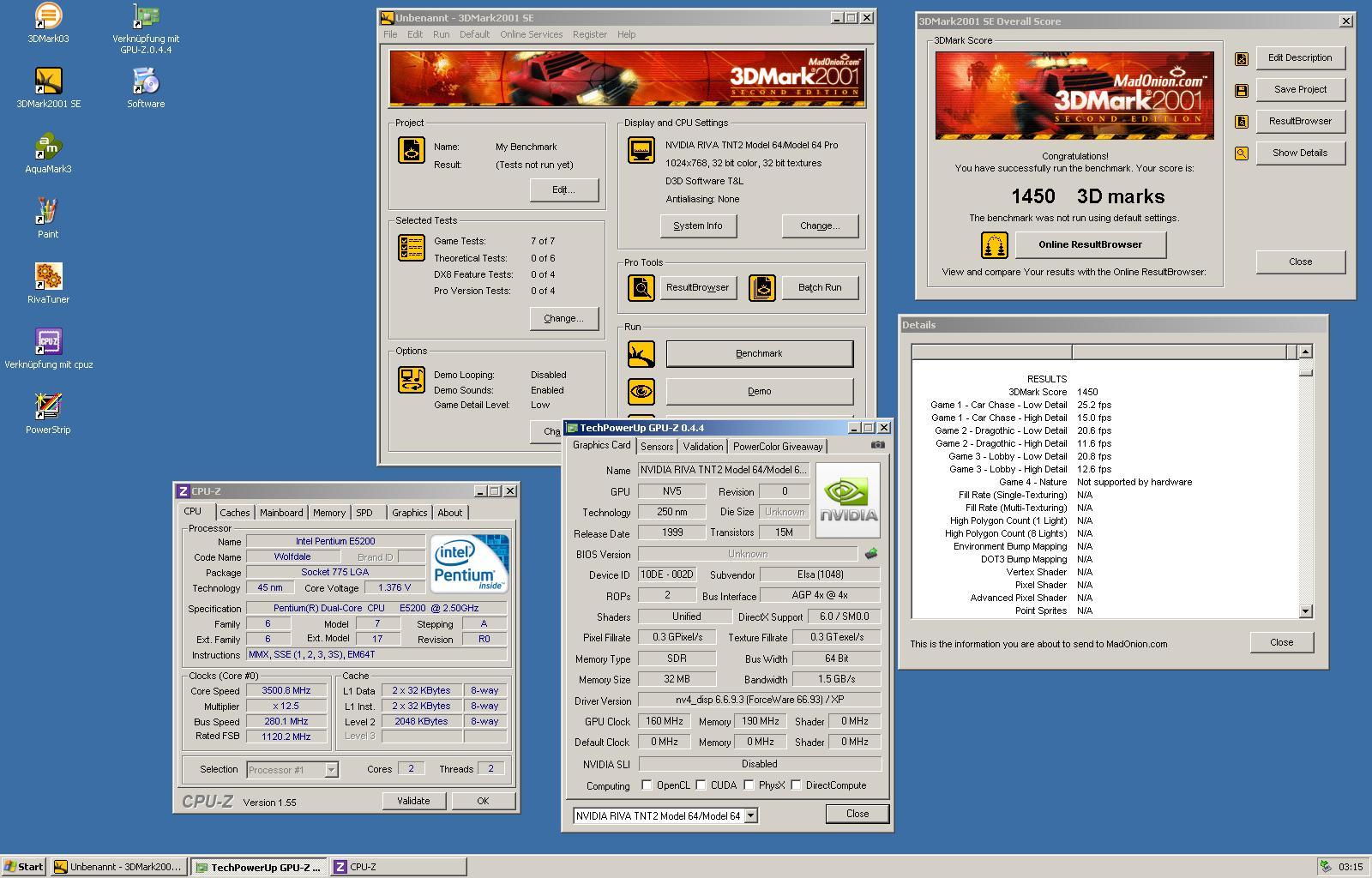Click the Details list scroll-up arrow
The width and height of the screenshot is (1372, 878).
[x=1305, y=352]
